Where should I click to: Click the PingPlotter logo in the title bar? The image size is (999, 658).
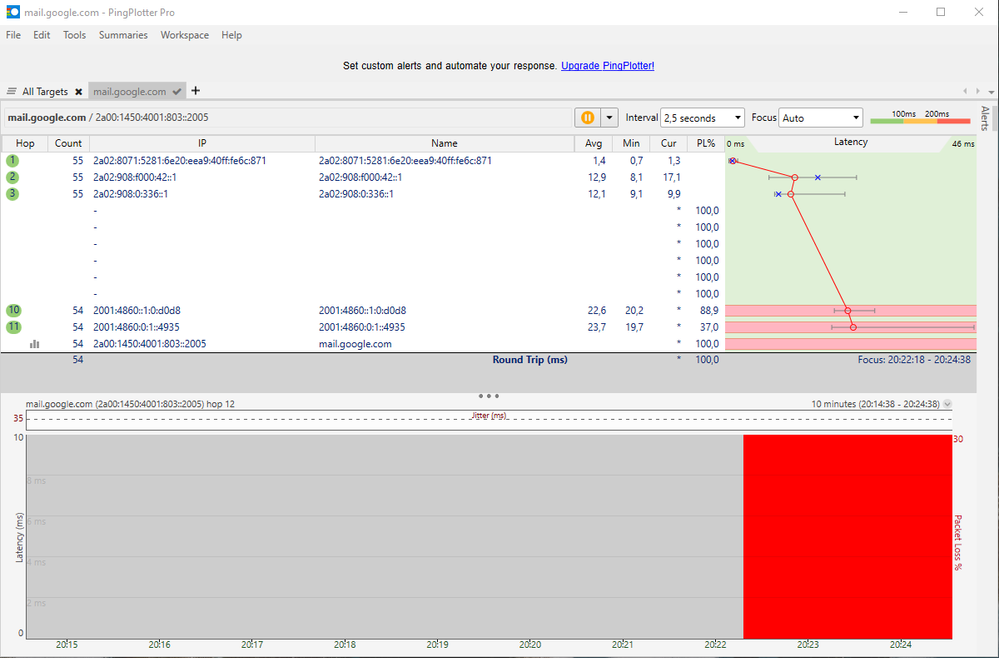click(12, 12)
